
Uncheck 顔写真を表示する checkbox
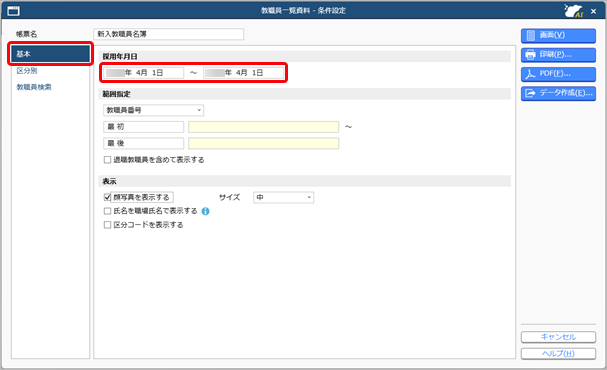click(107, 197)
